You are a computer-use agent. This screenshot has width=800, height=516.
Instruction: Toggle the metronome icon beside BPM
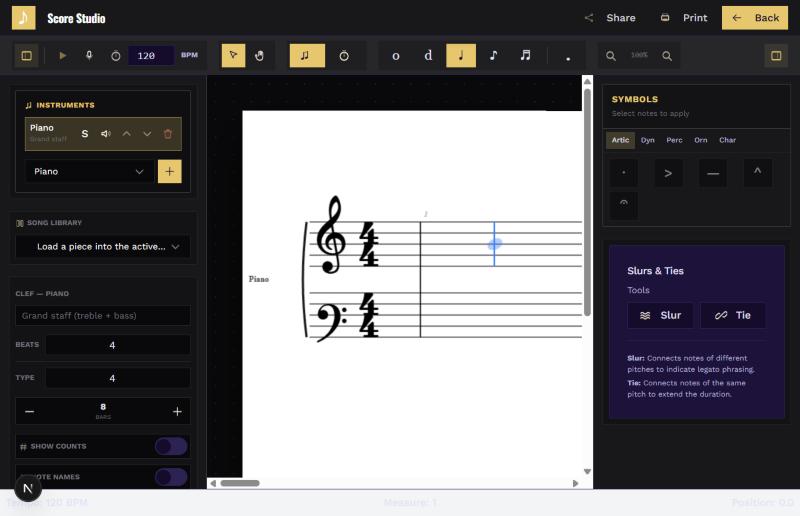click(116, 56)
